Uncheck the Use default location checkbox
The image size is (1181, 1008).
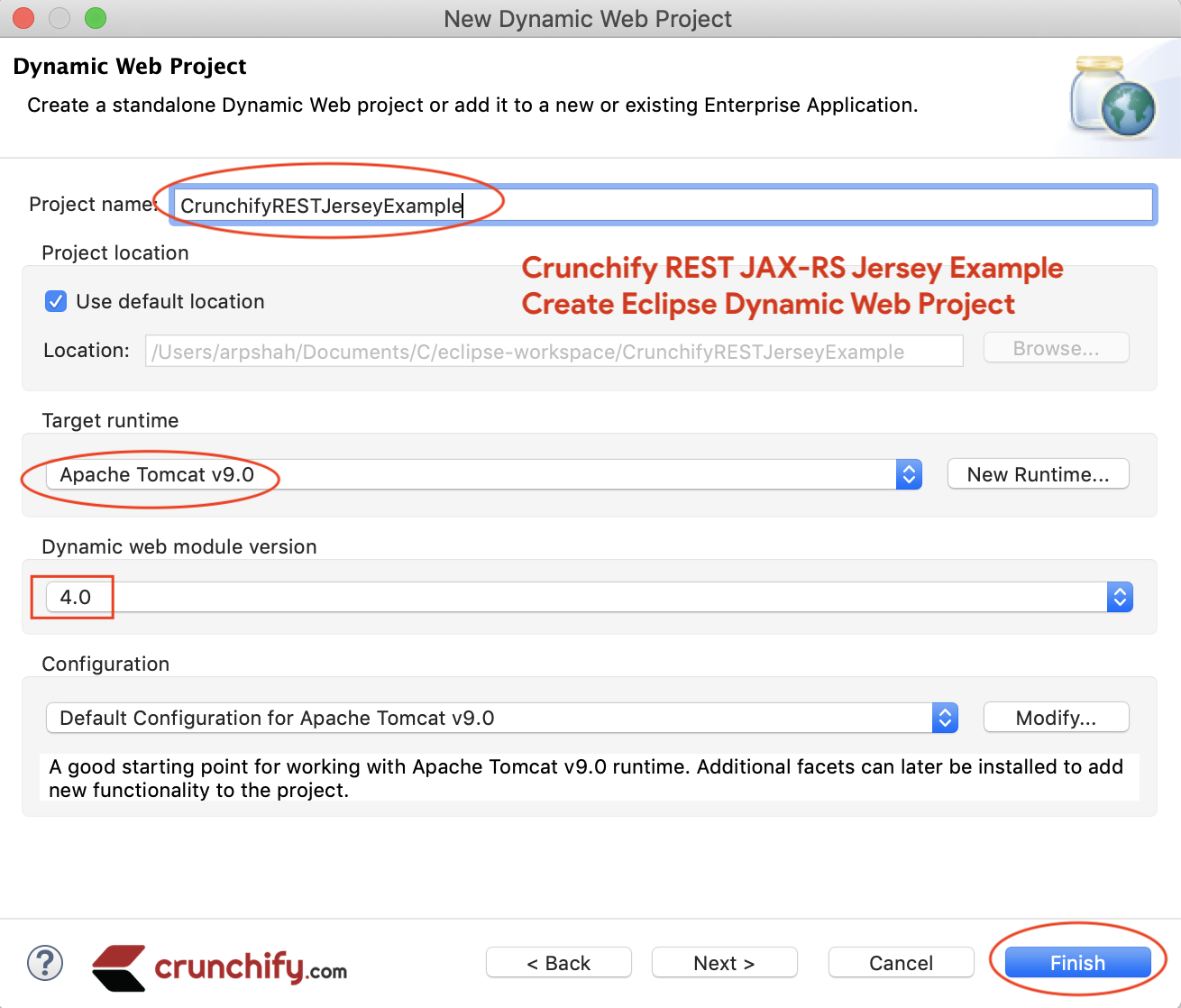(x=56, y=301)
